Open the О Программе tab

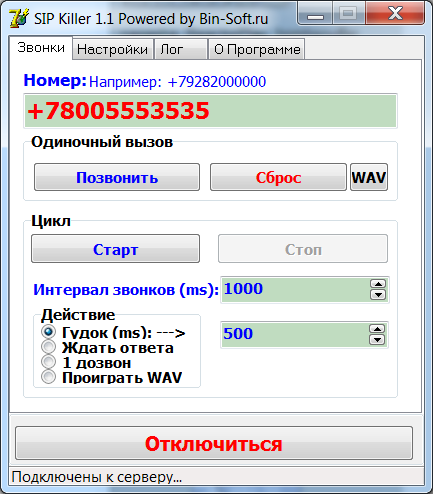click(x=257, y=49)
